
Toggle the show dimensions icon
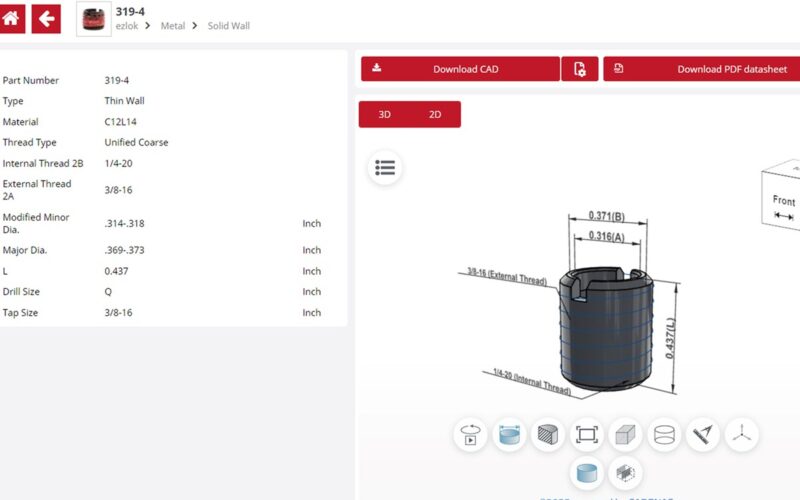click(509, 435)
